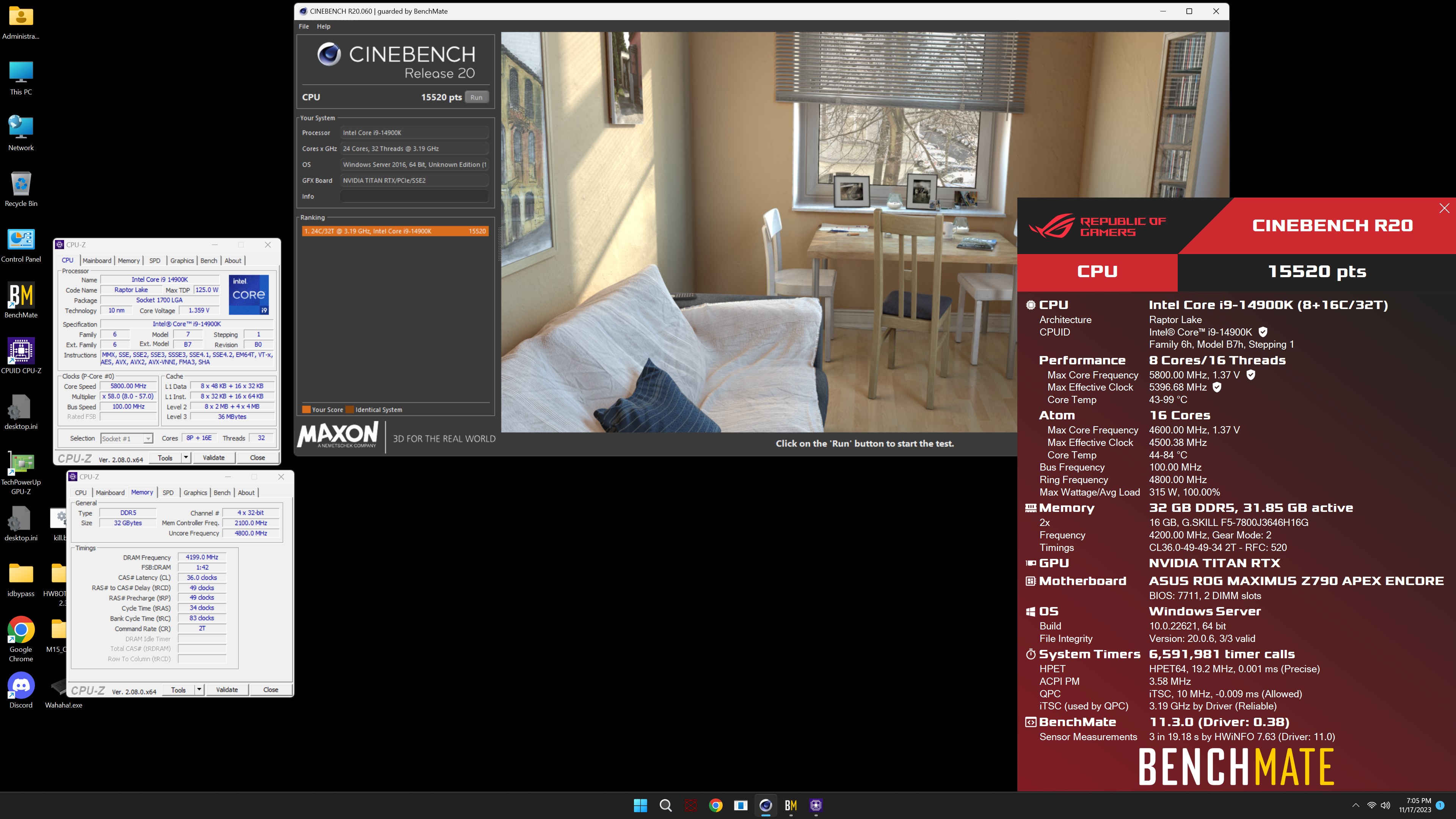Switch to SPD tab in lower CPU-Z
Viewport: 1456px width, 819px height.
(x=168, y=493)
